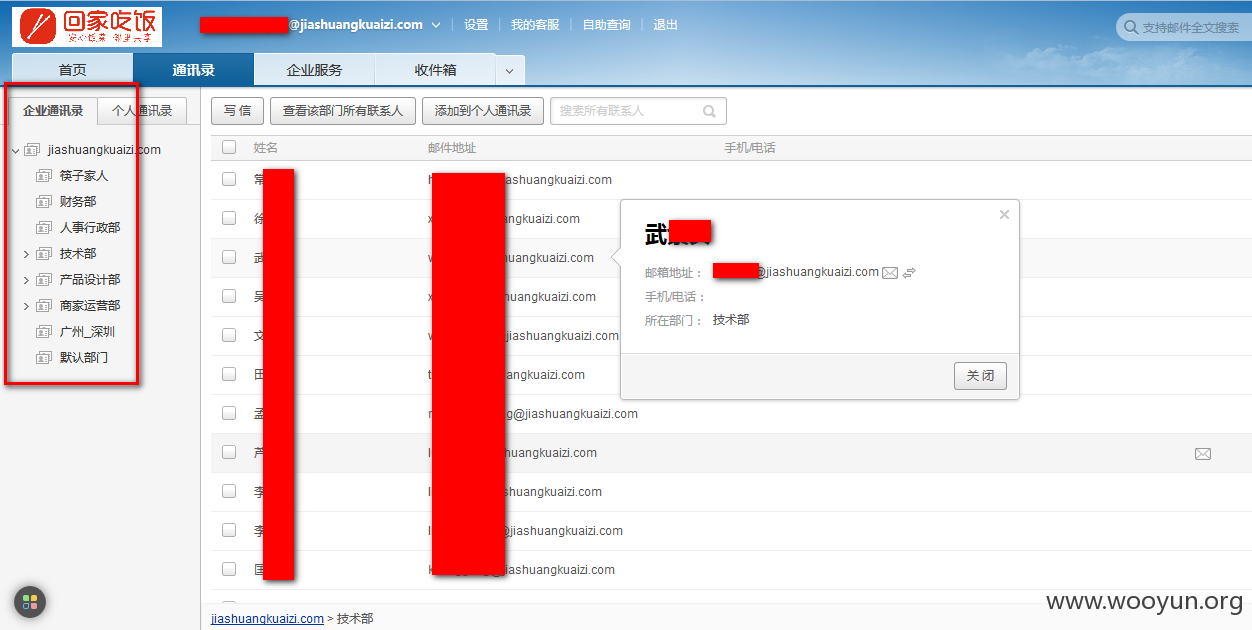The image size is (1252, 630).
Task: Open the 企业服务 tab
Action: tap(314, 70)
